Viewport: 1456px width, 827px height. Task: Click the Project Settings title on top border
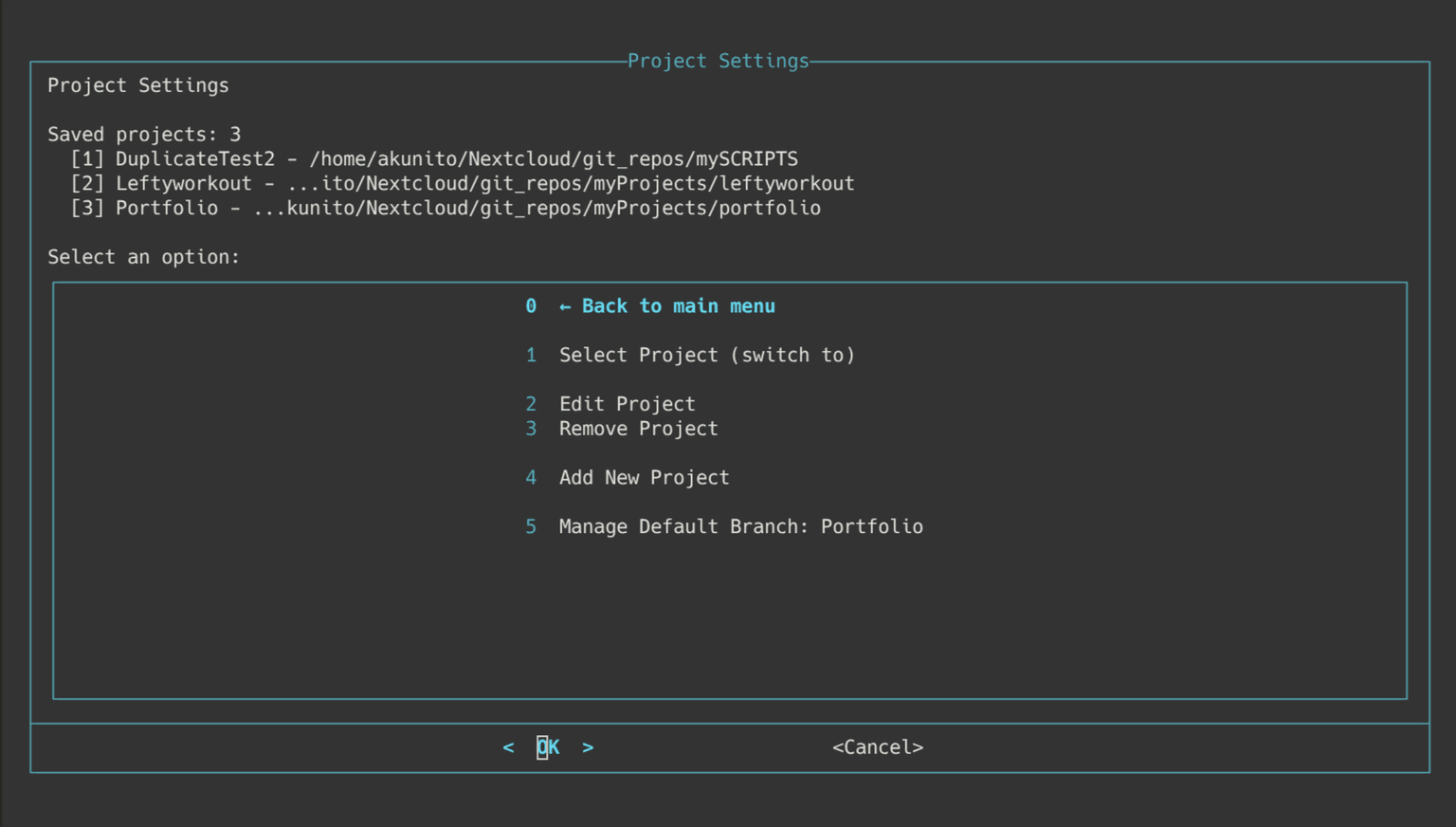(x=718, y=62)
